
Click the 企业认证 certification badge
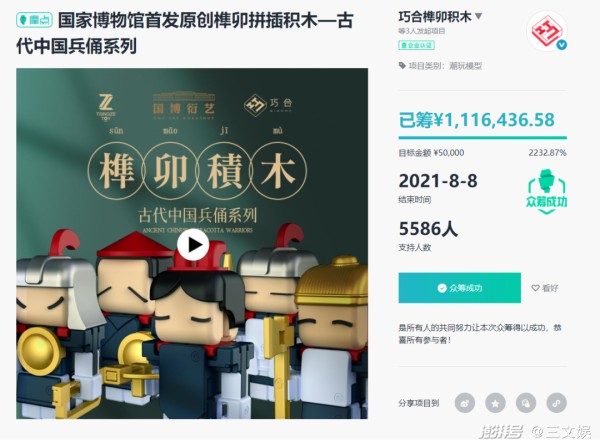click(x=416, y=45)
